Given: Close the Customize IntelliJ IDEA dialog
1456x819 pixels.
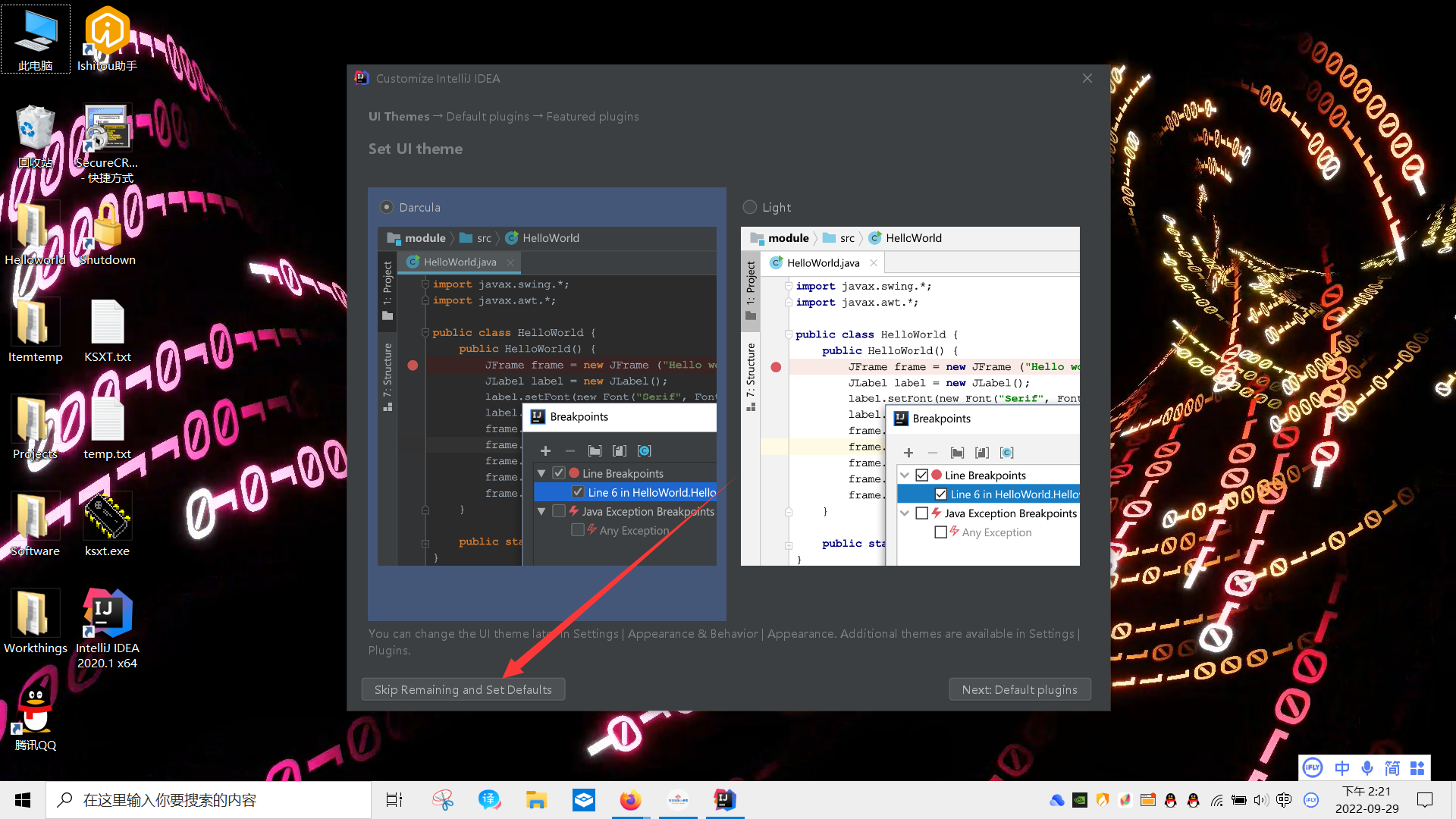Looking at the screenshot, I should [x=1087, y=78].
